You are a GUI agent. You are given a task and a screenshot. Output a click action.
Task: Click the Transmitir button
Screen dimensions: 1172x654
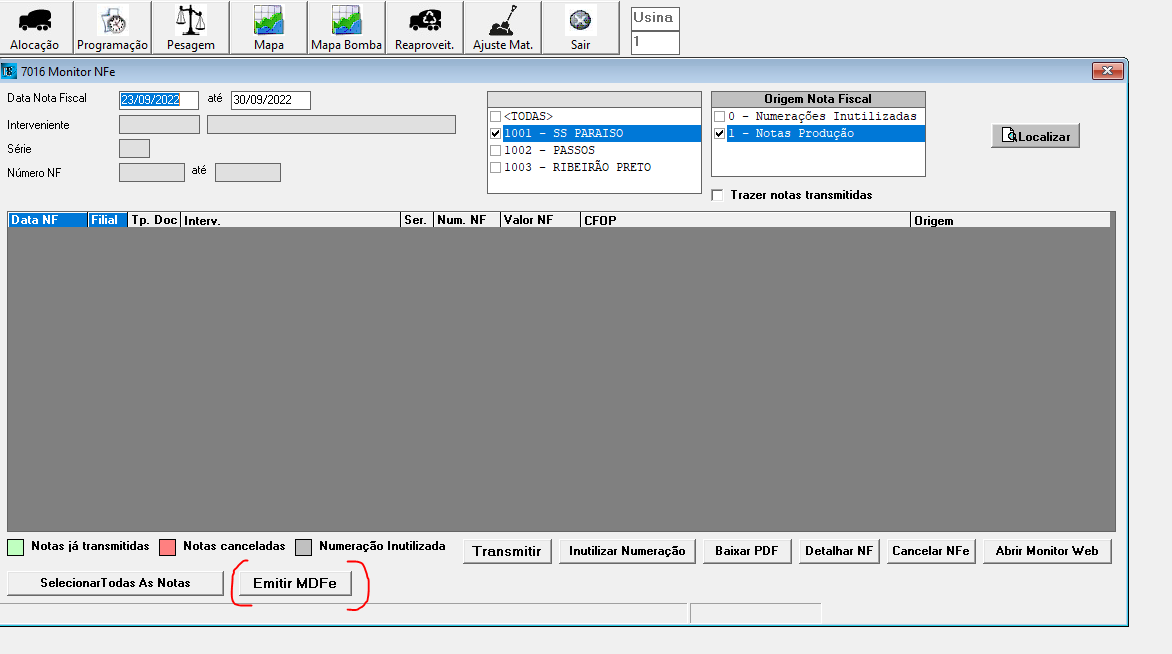[x=507, y=551]
